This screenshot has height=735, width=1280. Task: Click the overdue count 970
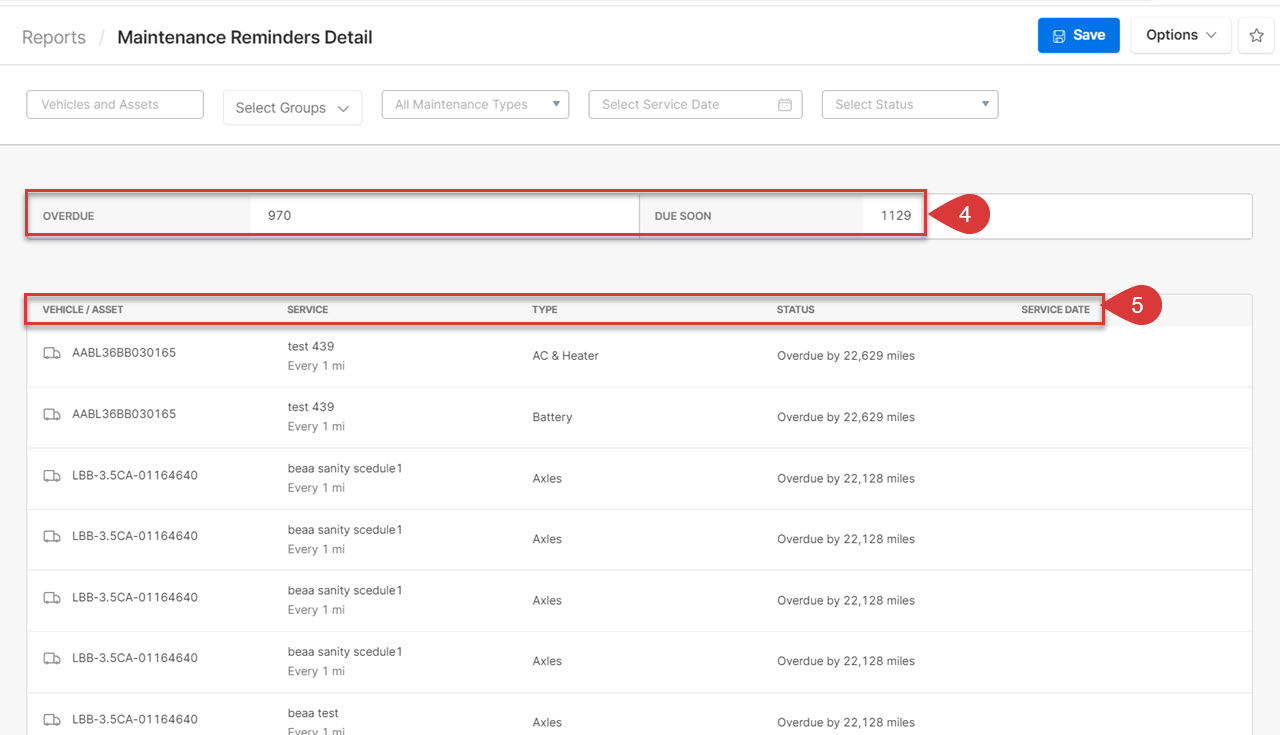(279, 215)
